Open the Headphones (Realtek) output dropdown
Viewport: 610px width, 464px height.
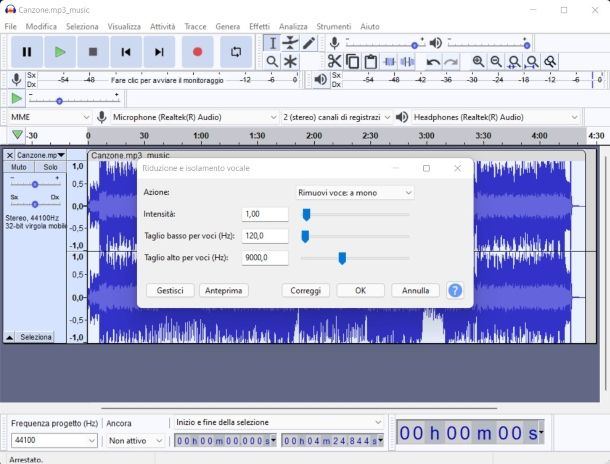coord(495,117)
